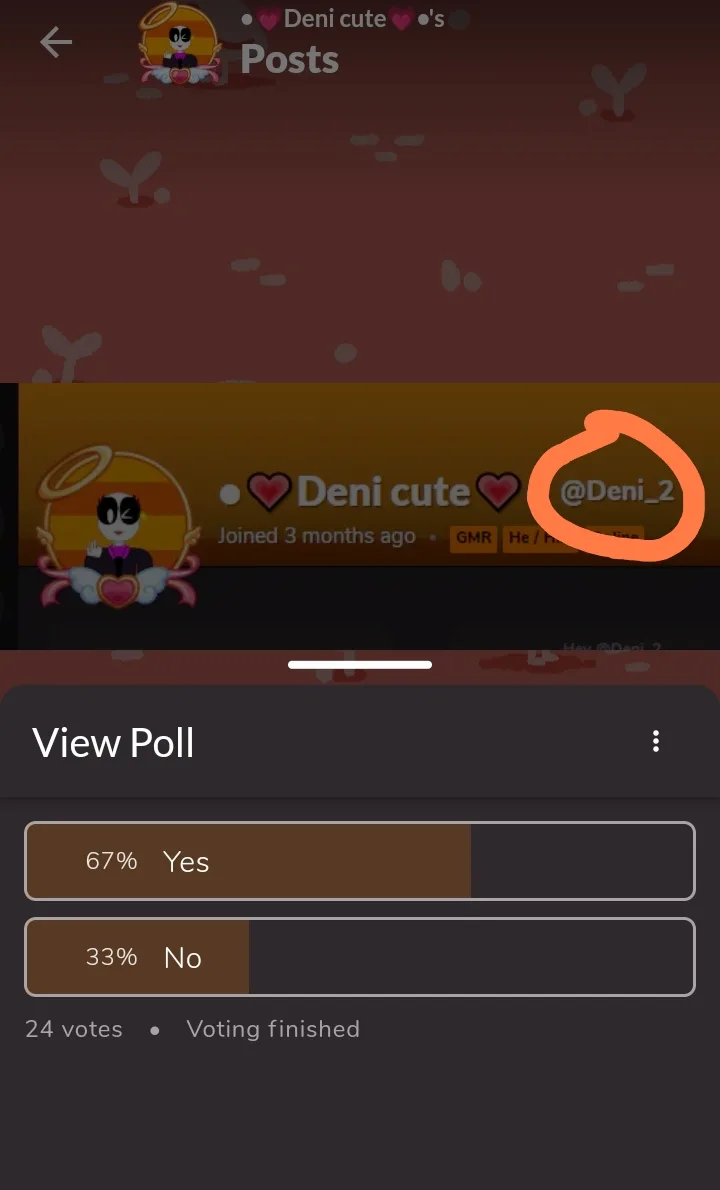Viewport: 720px width, 1190px height.
Task: Tap the Joined 3 months ago text
Action: click(x=316, y=536)
